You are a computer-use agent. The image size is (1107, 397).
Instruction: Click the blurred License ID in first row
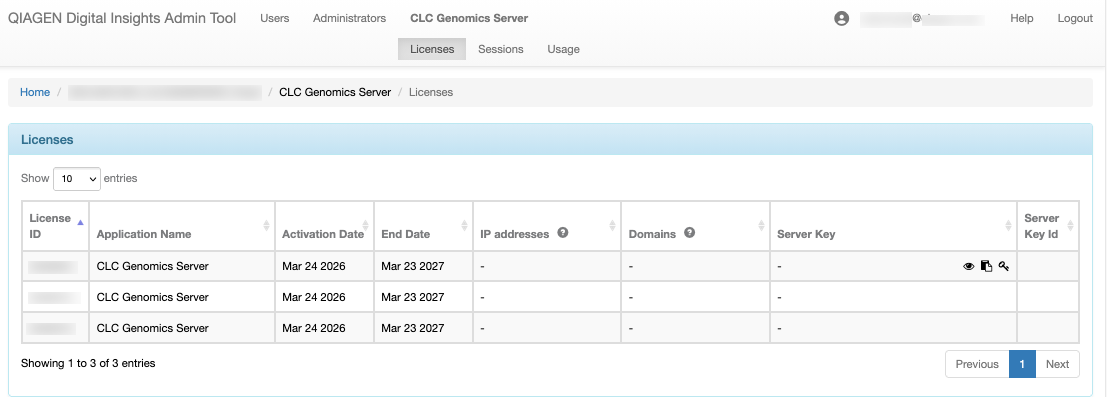click(53, 266)
